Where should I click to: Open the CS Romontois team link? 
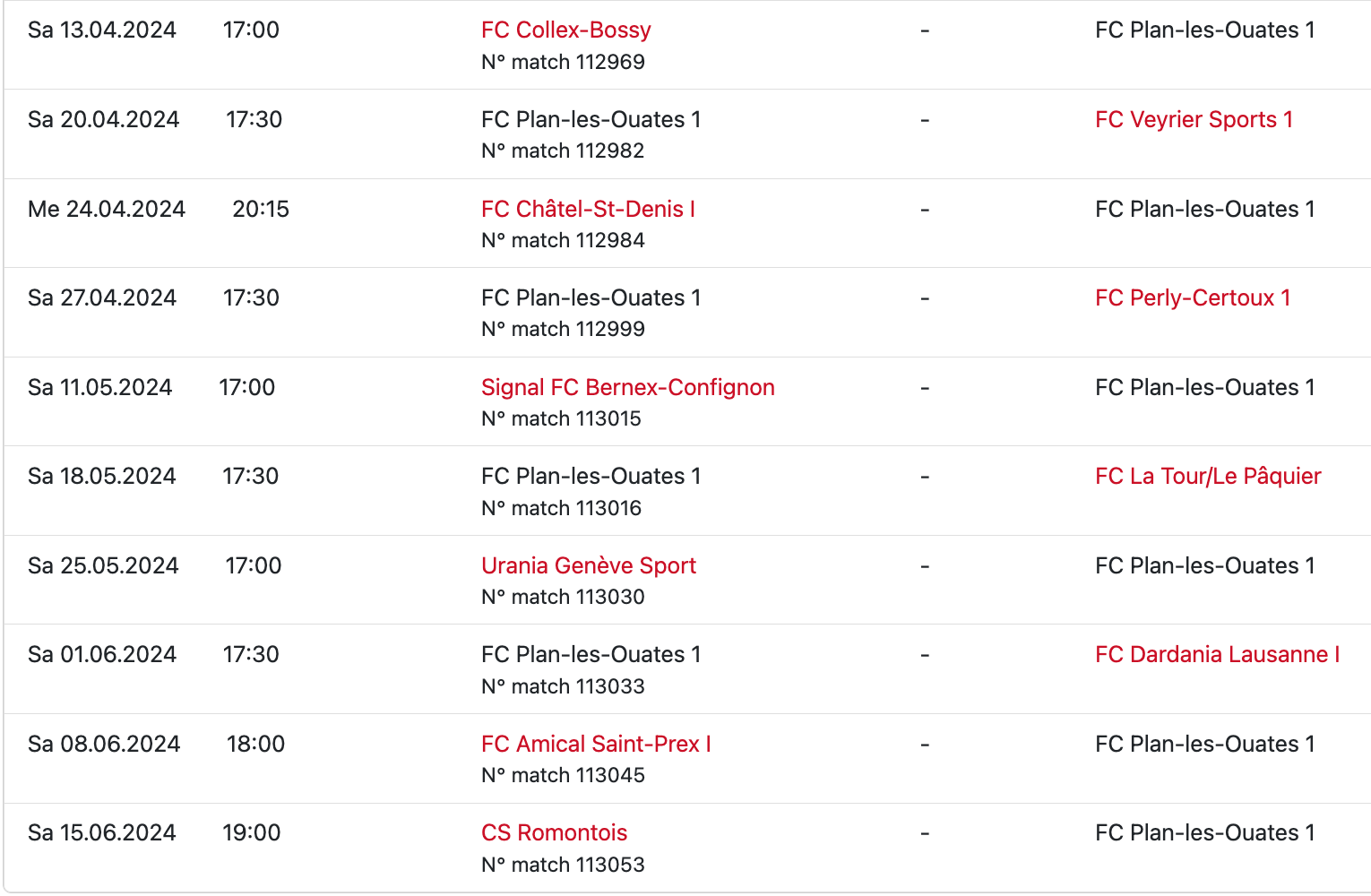click(x=554, y=833)
